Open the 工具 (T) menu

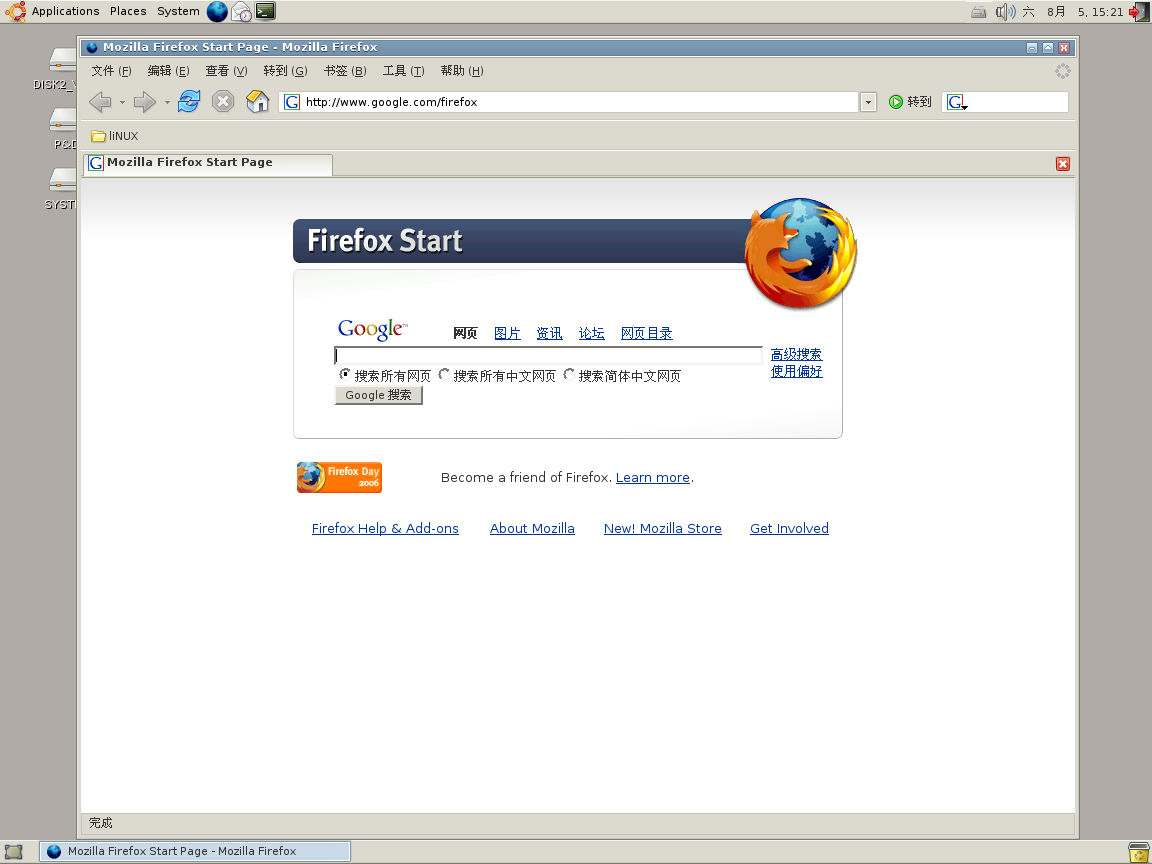[x=403, y=71]
